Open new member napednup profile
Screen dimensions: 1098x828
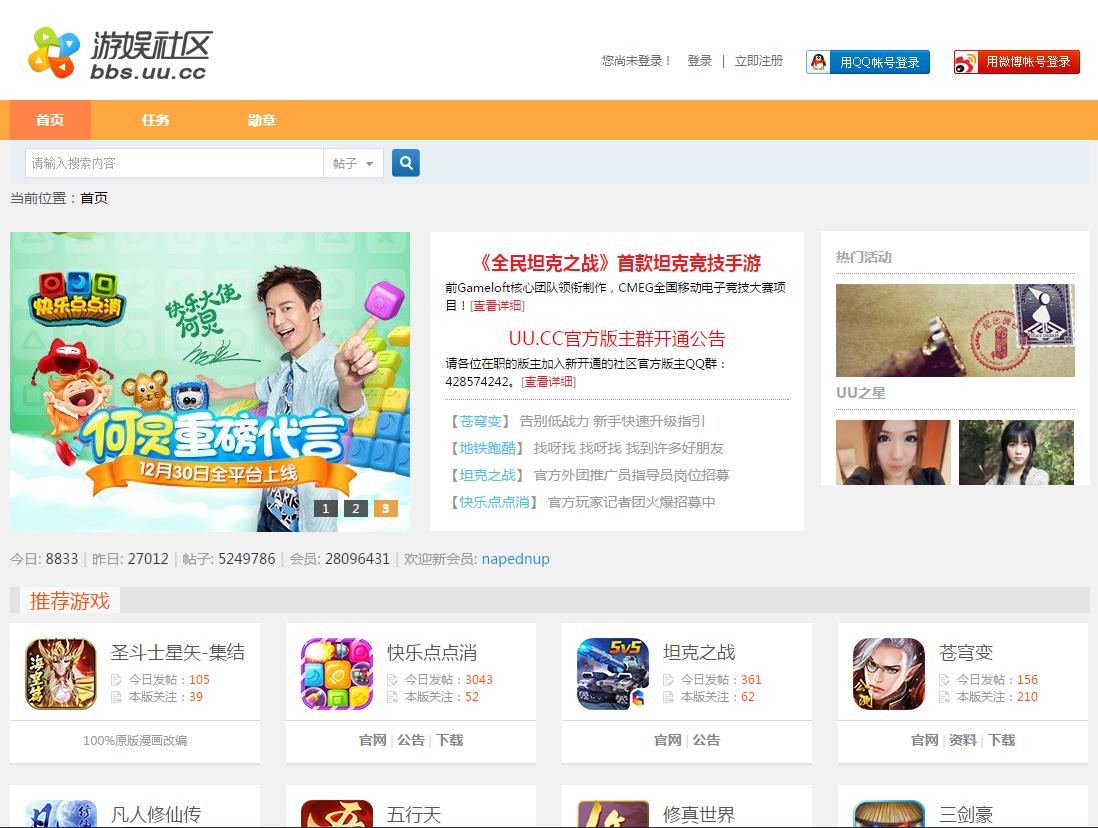pos(515,559)
